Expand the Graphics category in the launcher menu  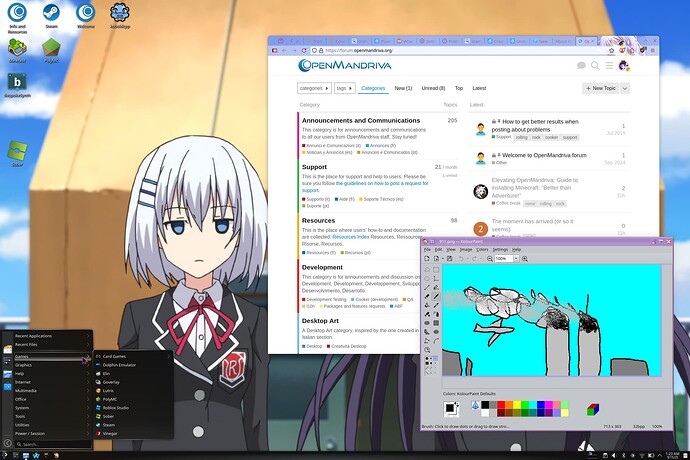pyautogui.click(x=52, y=365)
